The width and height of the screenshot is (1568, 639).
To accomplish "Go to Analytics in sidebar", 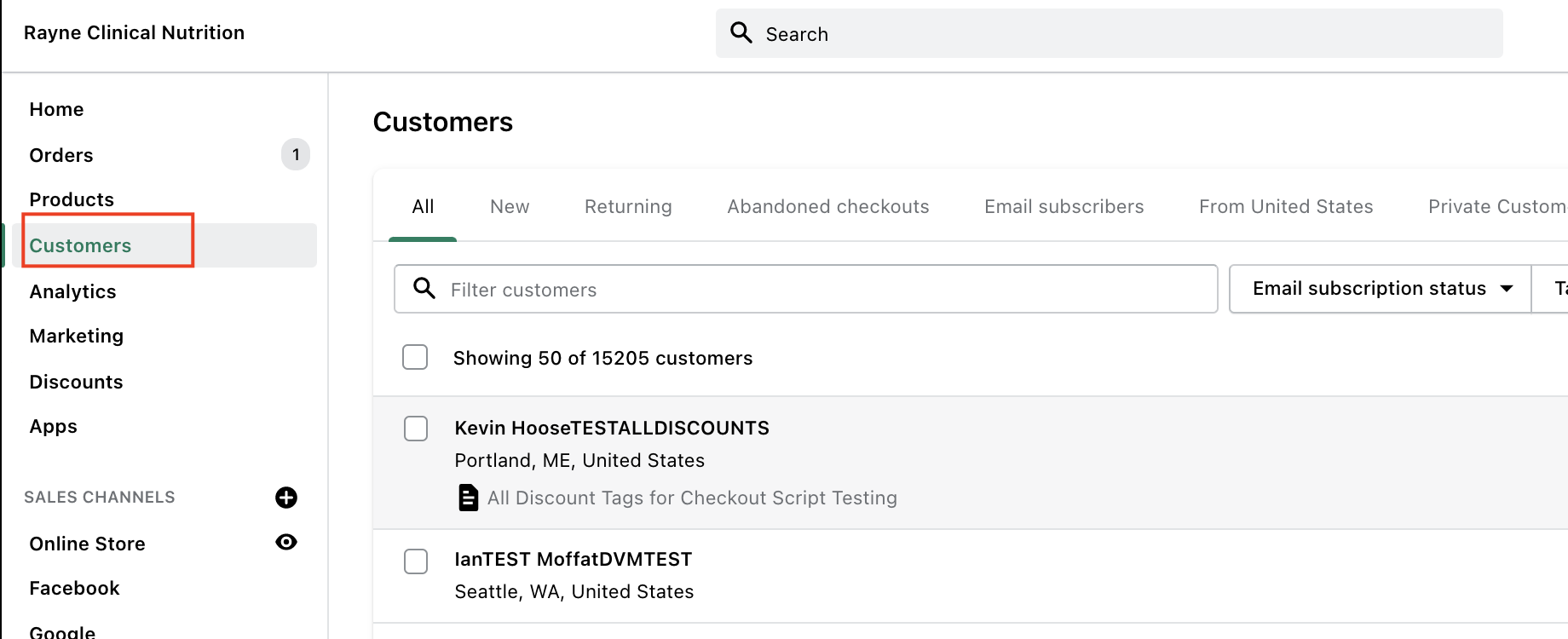I will (72, 291).
